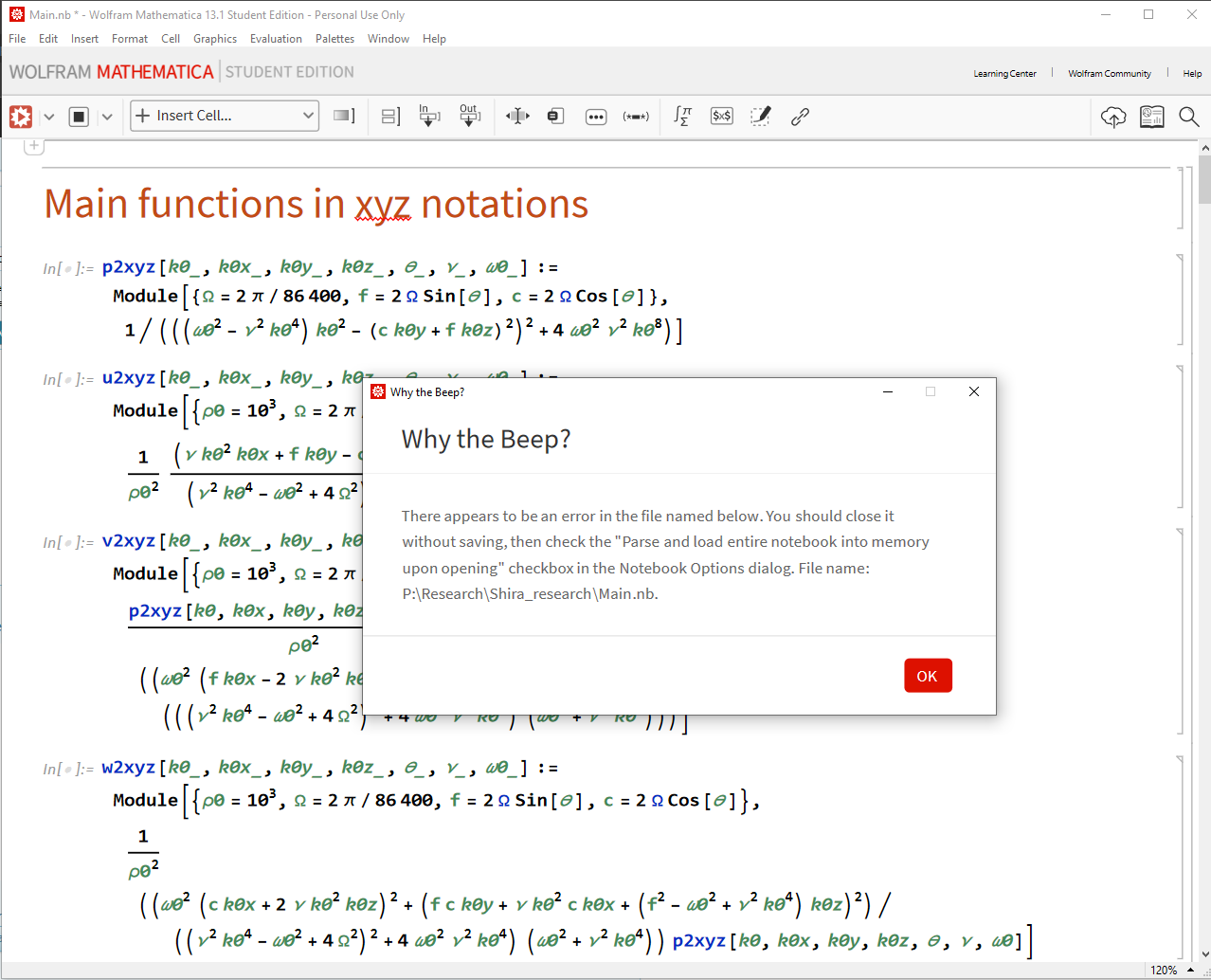Open the drawing tools pencil icon
Image resolution: width=1211 pixels, height=980 pixels.
click(760, 116)
